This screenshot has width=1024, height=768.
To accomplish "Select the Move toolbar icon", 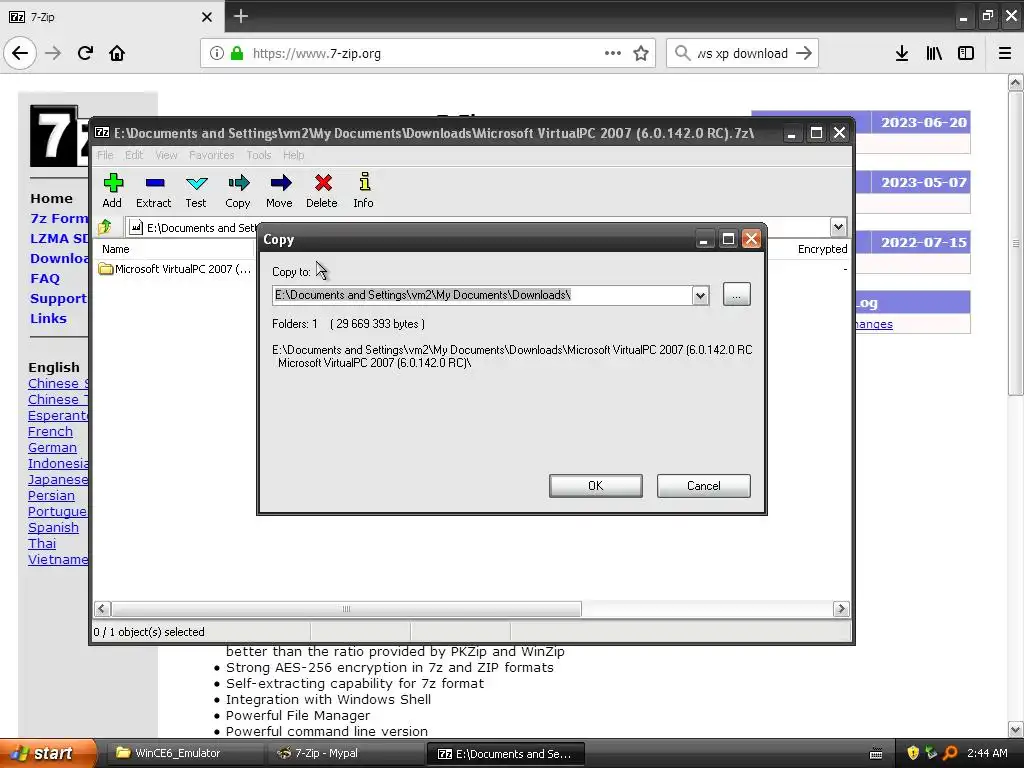I will pos(280,190).
